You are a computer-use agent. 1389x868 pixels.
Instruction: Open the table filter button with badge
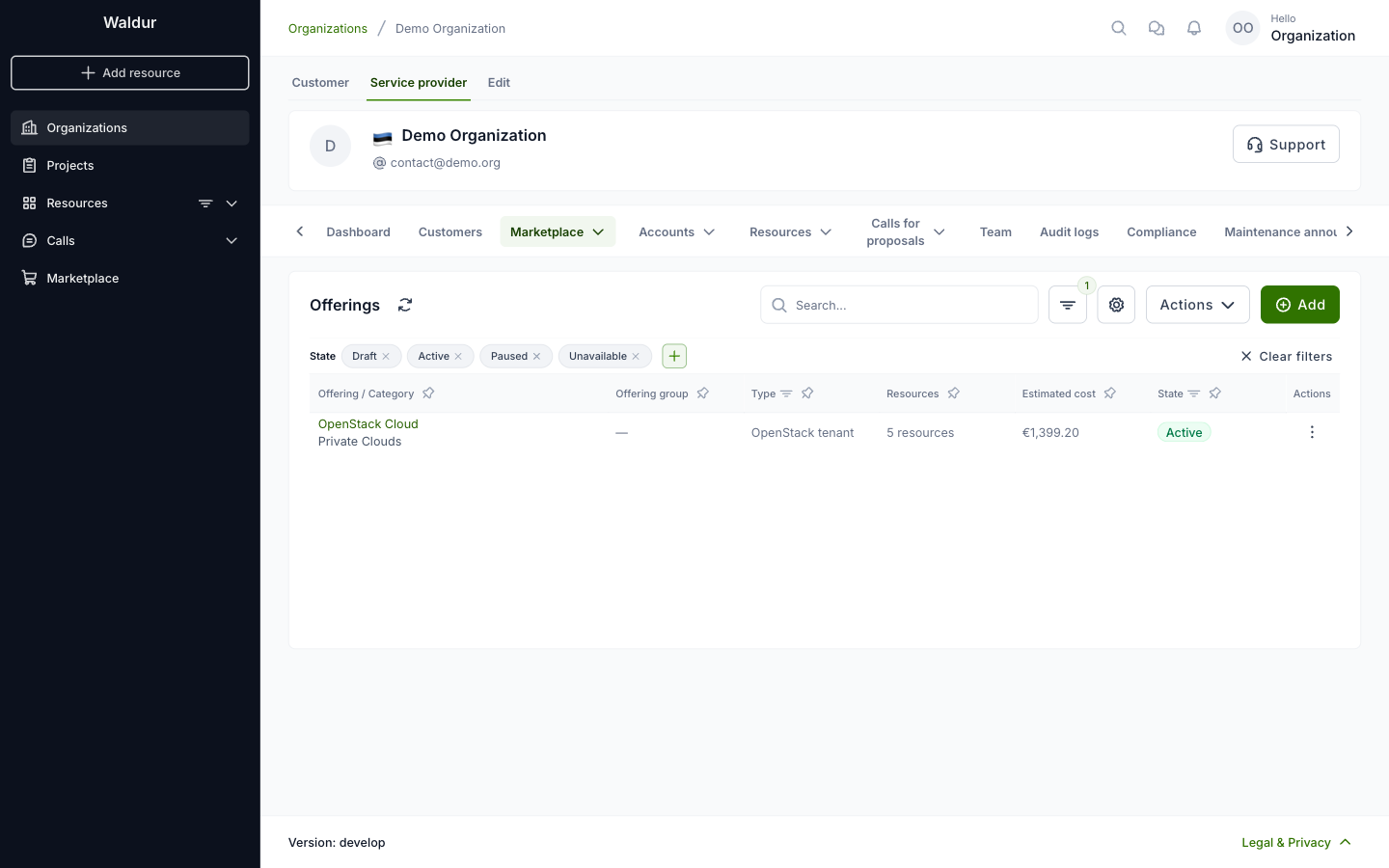coord(1068,305)
